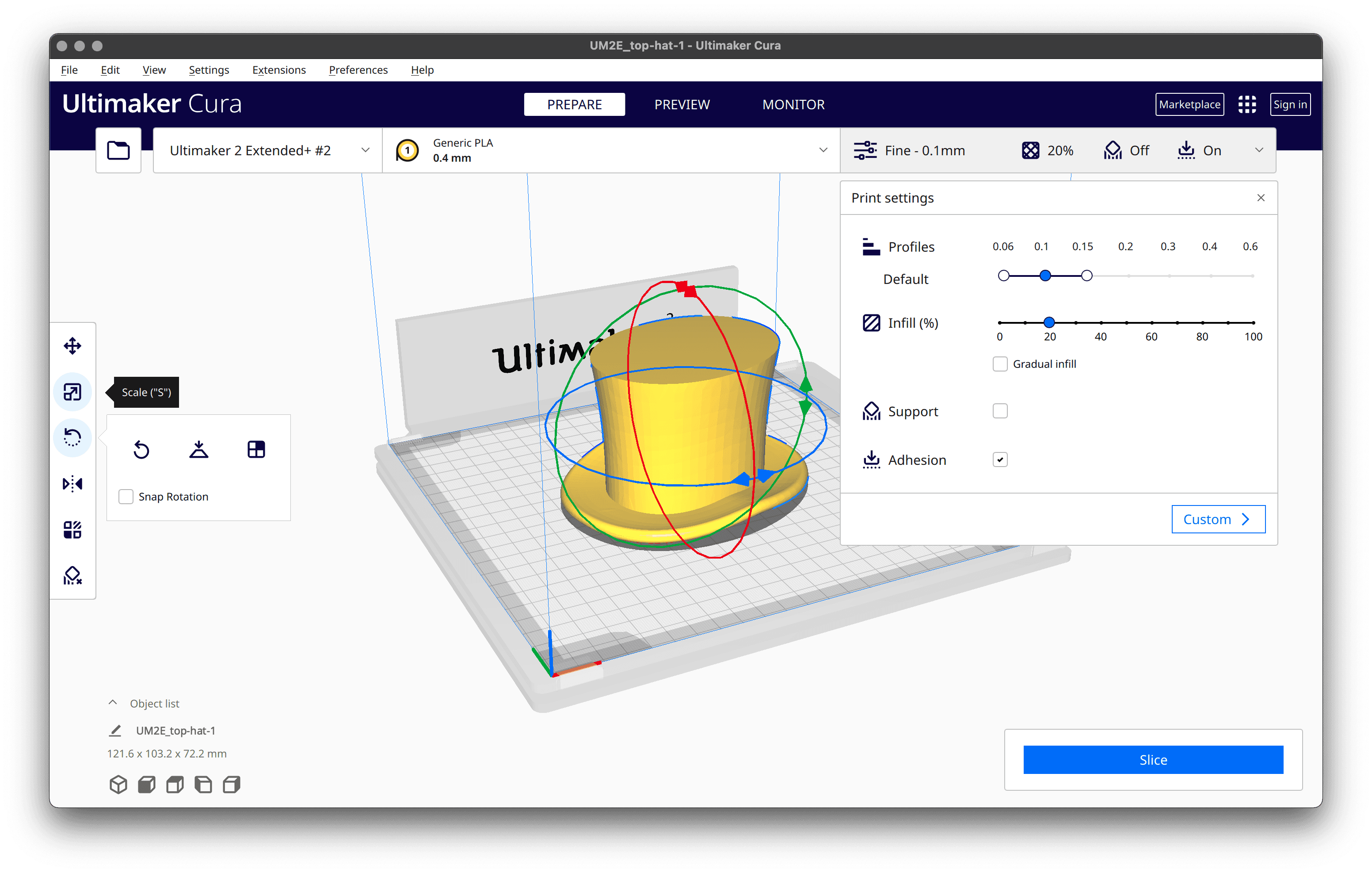The image size is (1372, 873).
Task: Open file folder icon
Action: pyautogui.click(x=118, y=150)
